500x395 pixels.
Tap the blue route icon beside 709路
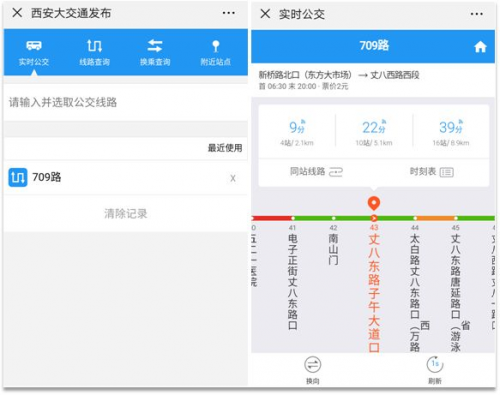(x=18, y=177)
